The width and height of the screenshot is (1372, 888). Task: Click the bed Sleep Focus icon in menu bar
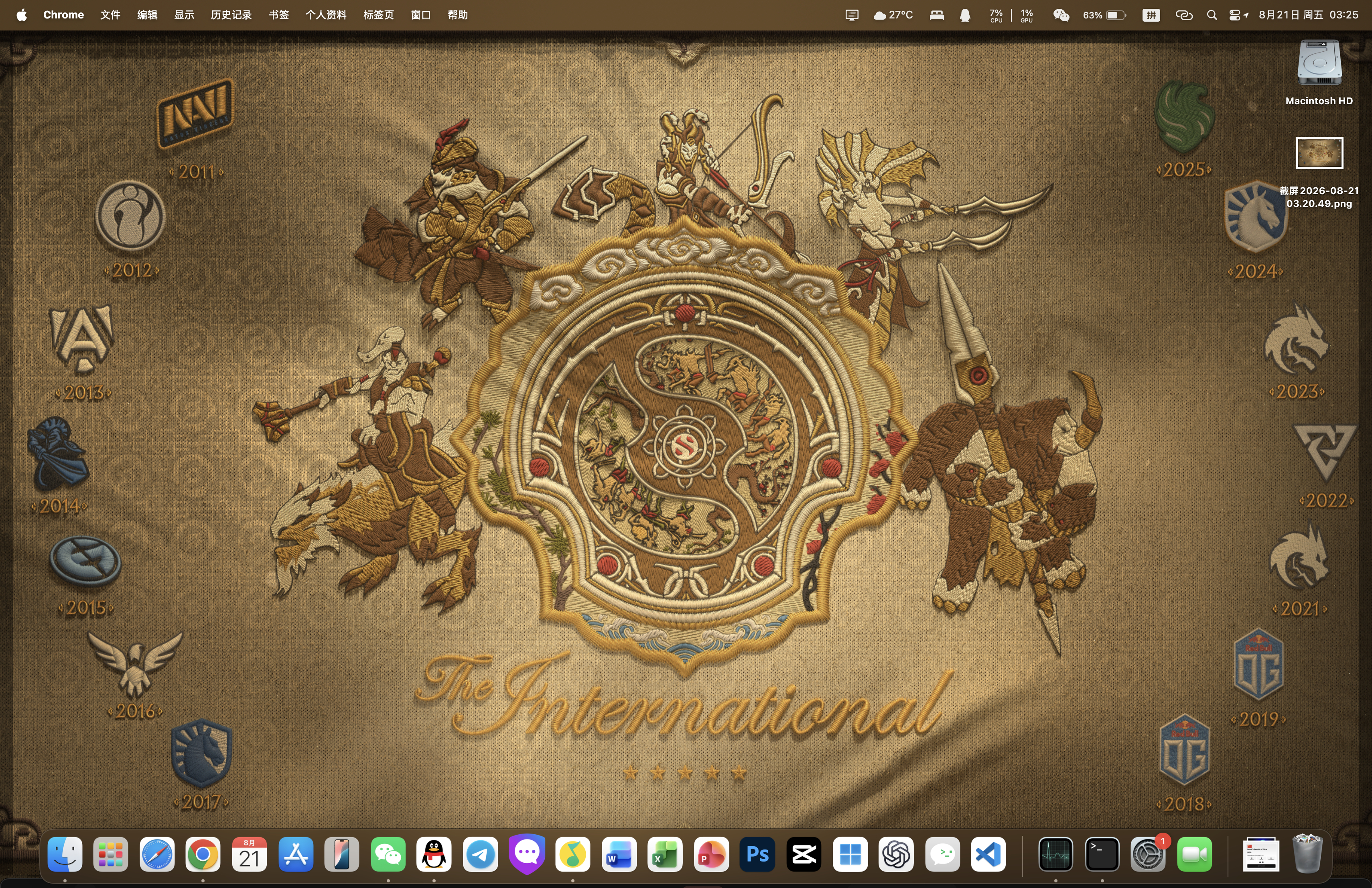point(937,15)
